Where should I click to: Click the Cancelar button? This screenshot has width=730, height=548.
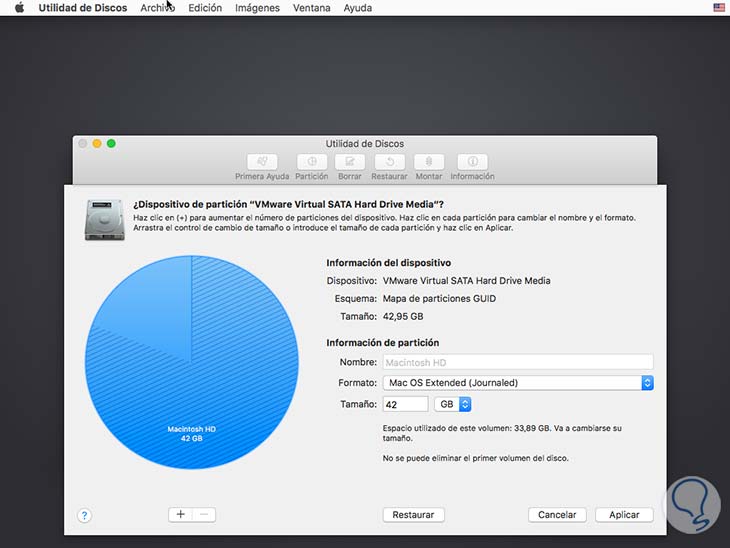(x=557, y=515)
